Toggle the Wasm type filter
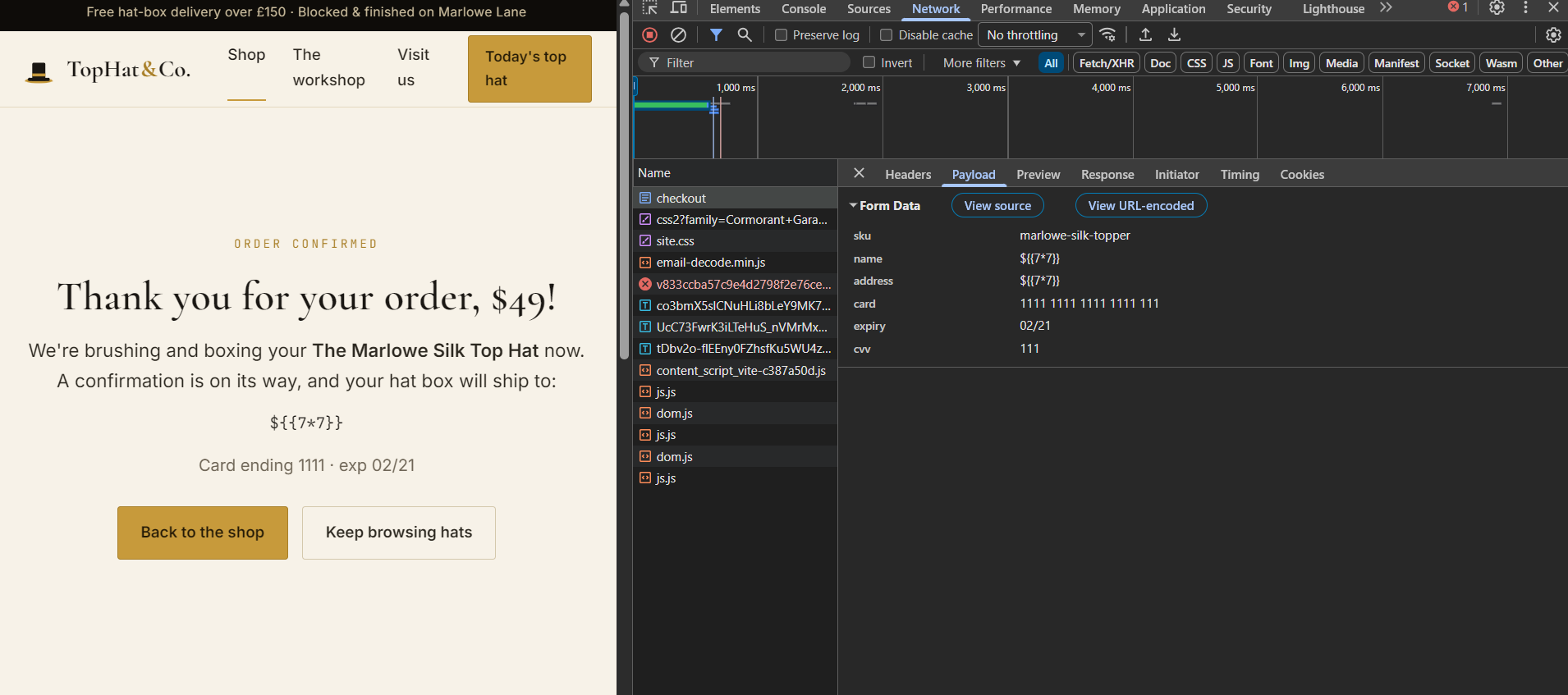Screen dimensions: 1568x695 (x=1501, y=63)
